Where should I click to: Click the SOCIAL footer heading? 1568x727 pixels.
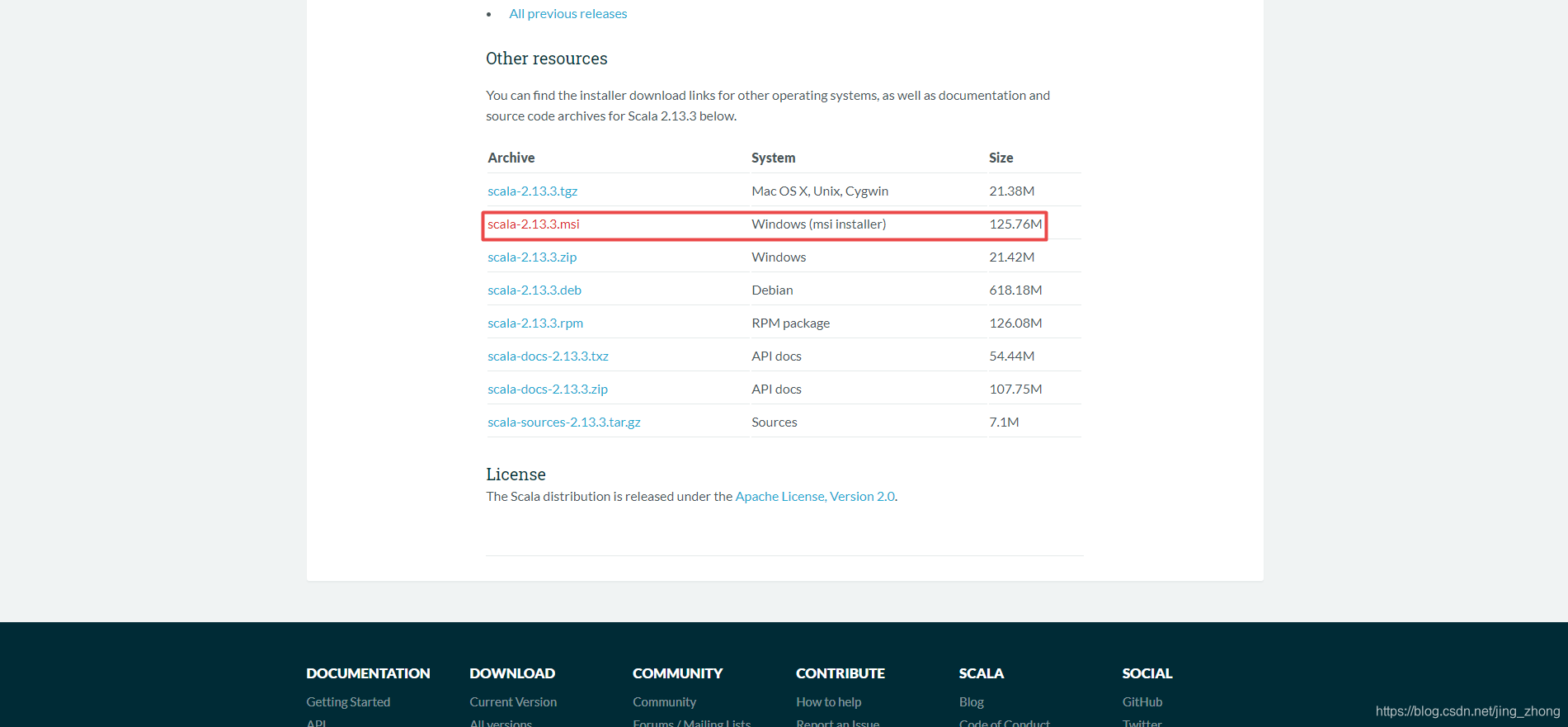(1147, 673)
